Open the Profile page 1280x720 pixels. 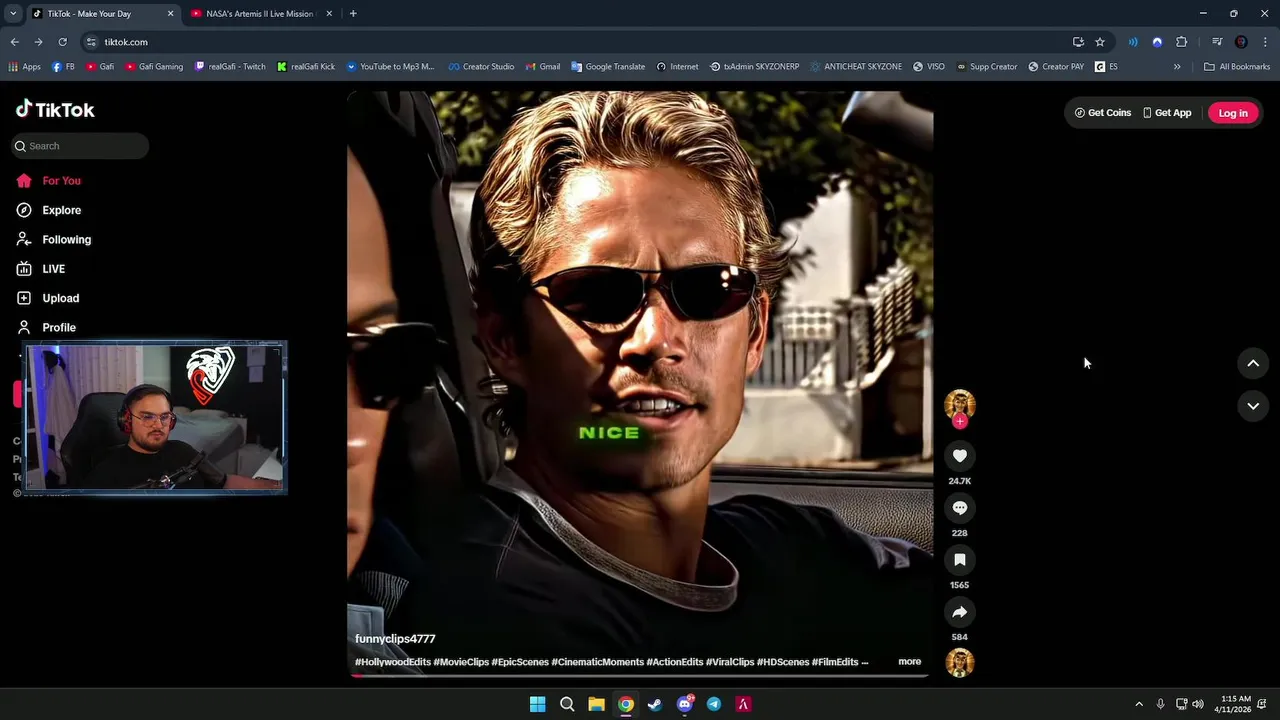(x=46, y=327)
